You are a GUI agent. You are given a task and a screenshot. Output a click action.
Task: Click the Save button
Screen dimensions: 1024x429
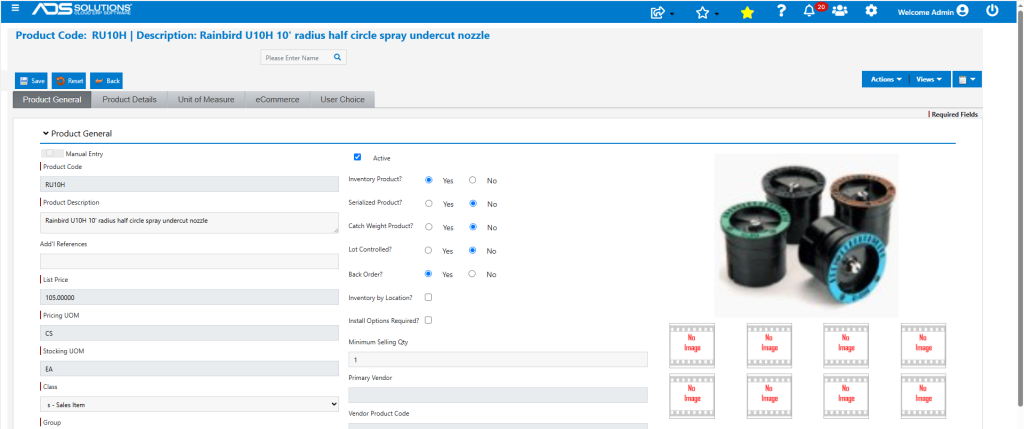tap(31, 81)
